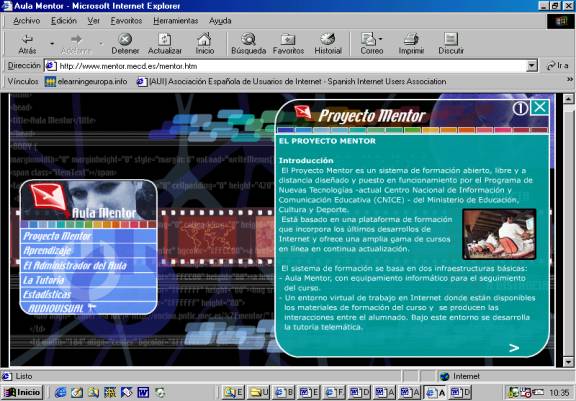Open the Atrás history dropdown arrow

tap(52, 44)
